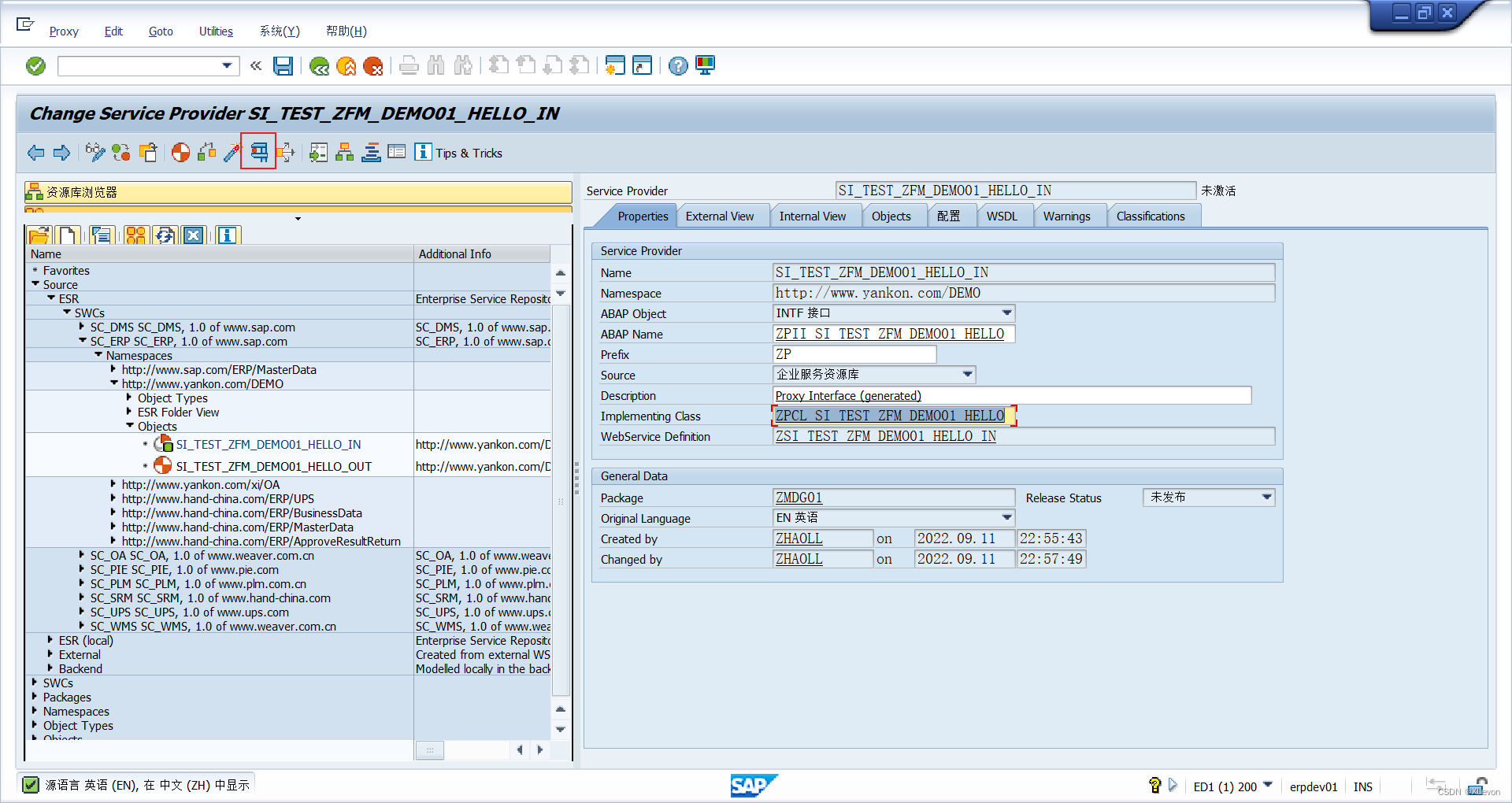Click the blue right arrow navigation icon
The width and height of the screenshot is (1512, 803).
(62, 153)
